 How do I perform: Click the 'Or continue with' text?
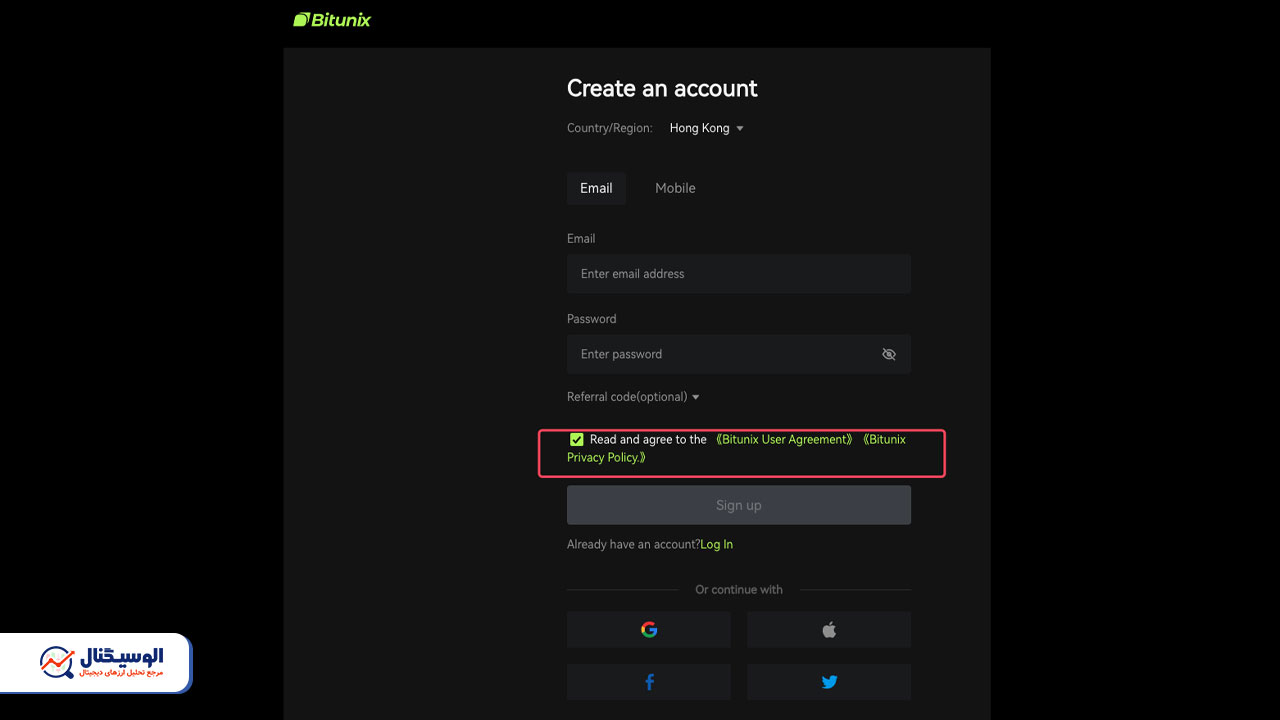click(739, 589)
